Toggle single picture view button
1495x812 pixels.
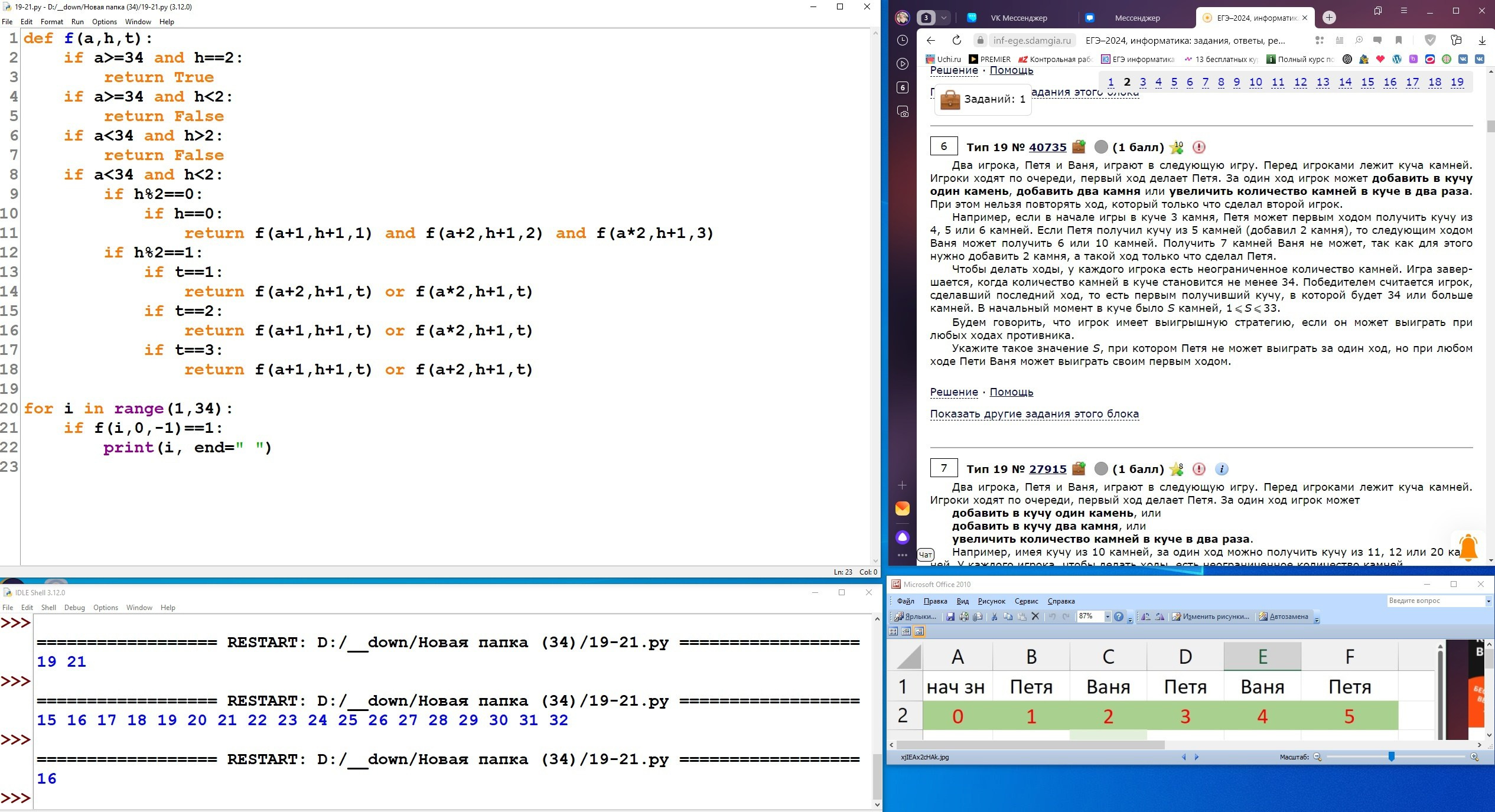[x=919, y=631]
